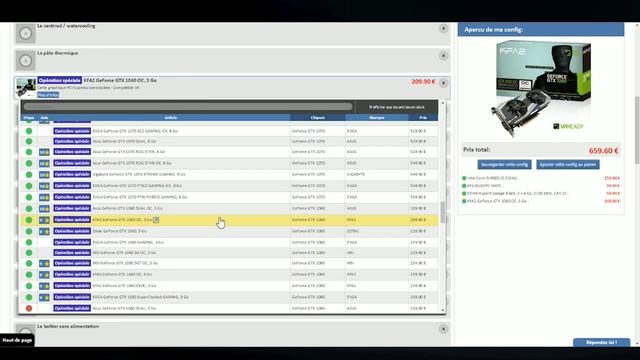Click the review icon on the MSI GTX 1060 3GT OC row
Viewport: 640px width, 360px height.
point(44,264)
